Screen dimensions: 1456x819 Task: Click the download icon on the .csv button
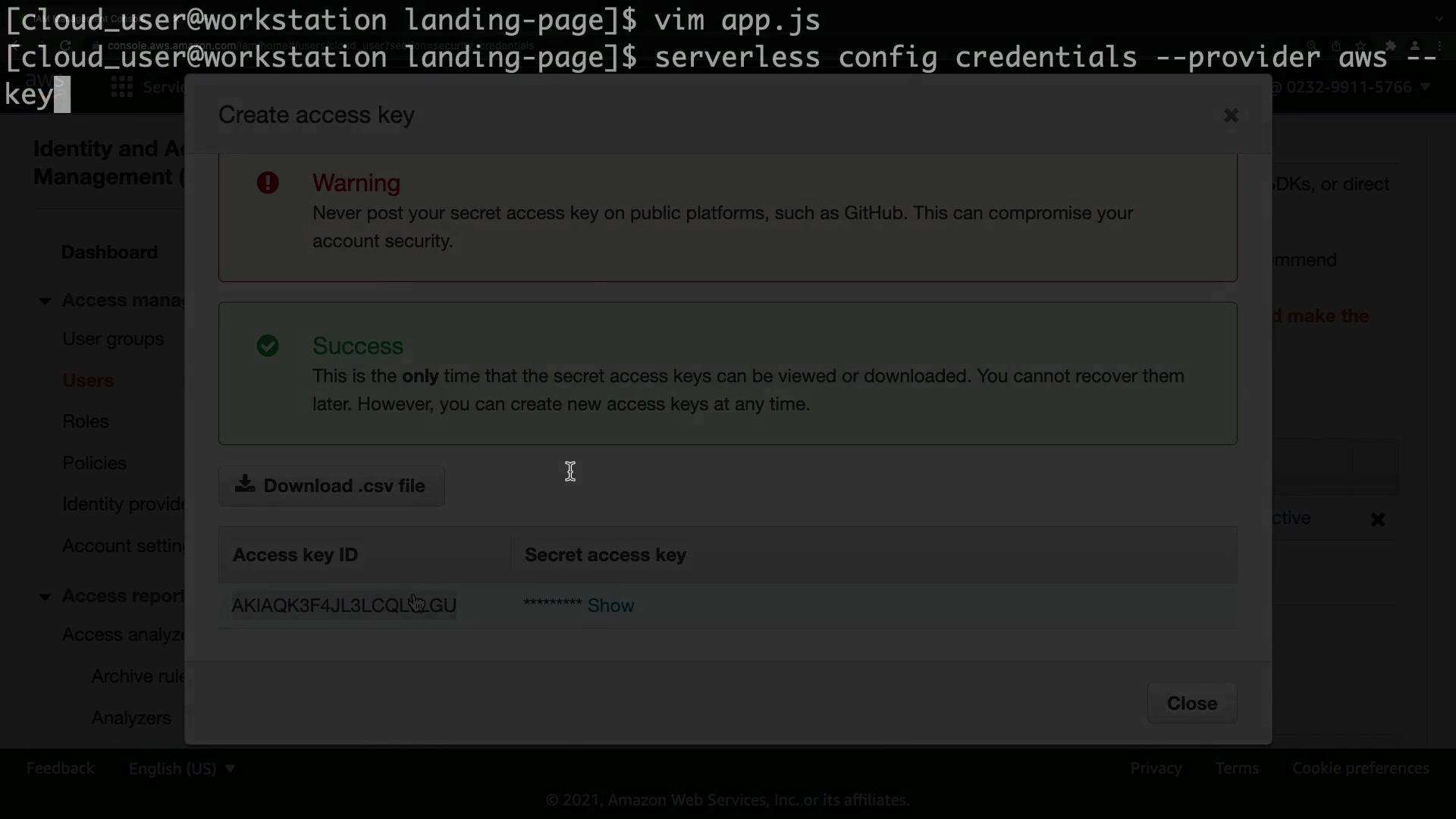click(x=244, y=485)
